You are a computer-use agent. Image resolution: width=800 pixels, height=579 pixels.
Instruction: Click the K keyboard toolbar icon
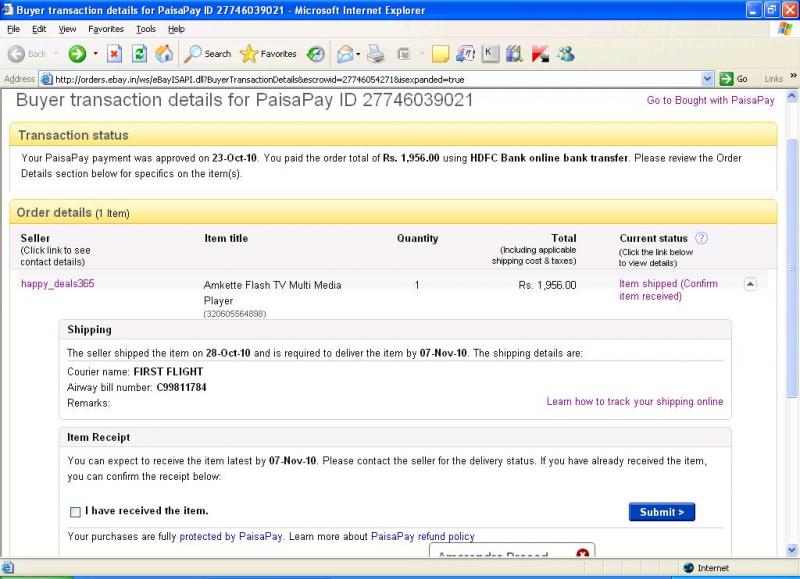coord(490,54)
